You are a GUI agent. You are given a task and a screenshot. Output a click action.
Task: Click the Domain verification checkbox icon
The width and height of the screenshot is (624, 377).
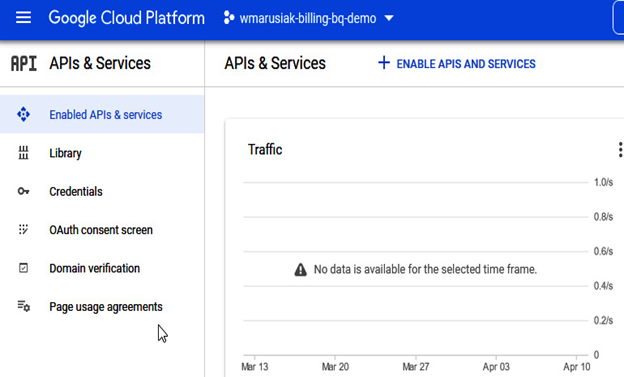(x=23, y=268)
